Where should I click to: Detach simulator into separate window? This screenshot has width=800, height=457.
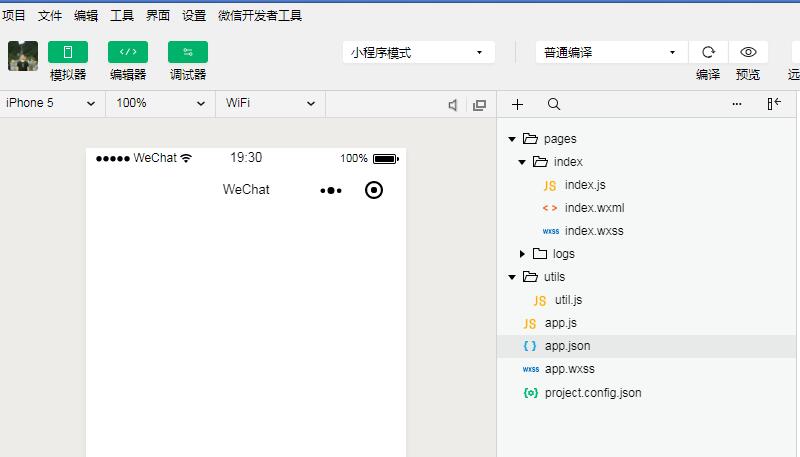[x=479, y=105]
